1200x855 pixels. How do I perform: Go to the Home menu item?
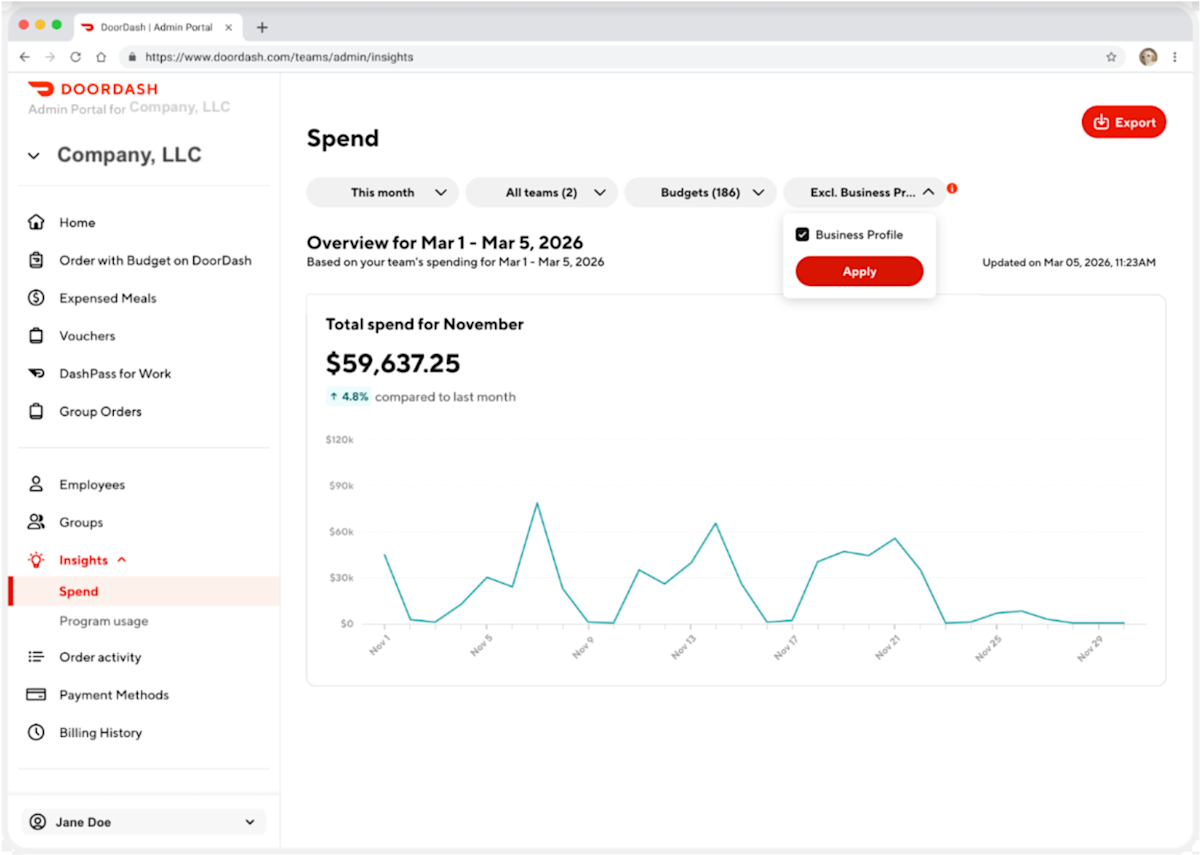tap(77, 222)
